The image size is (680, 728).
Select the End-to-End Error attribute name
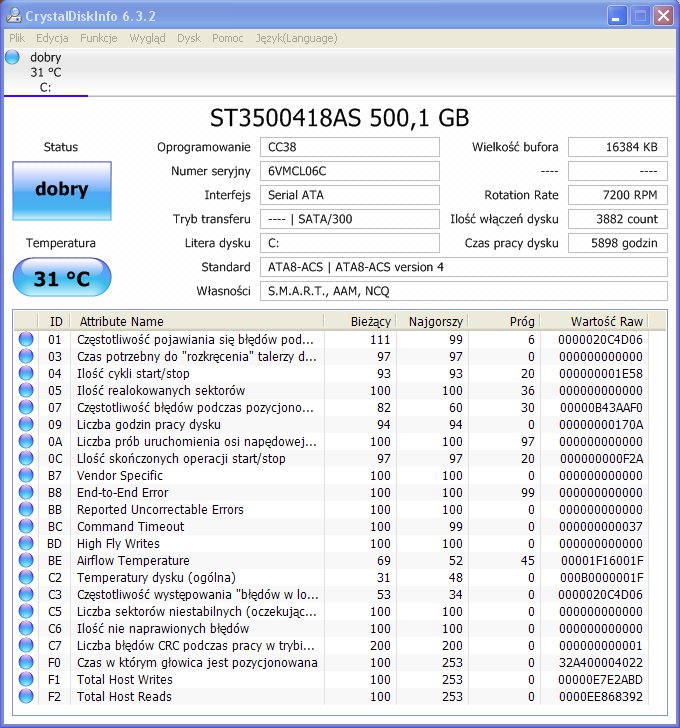pyautogui.click(x=123, y=492)
